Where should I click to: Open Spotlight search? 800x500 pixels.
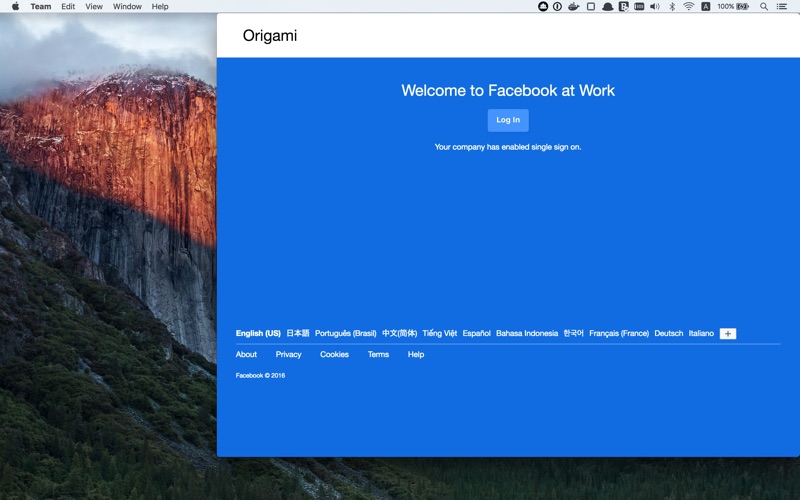(x=764, y=7)
